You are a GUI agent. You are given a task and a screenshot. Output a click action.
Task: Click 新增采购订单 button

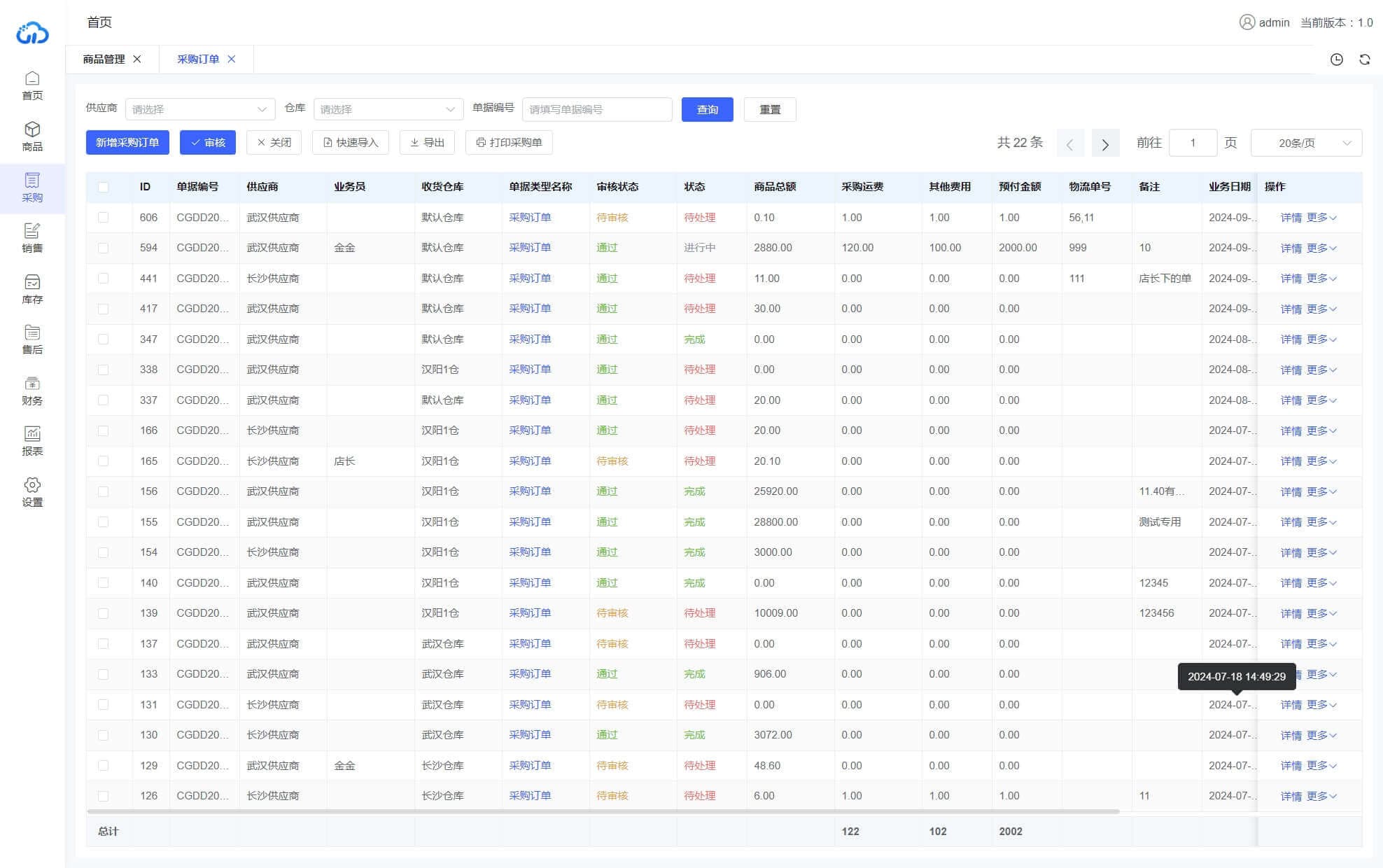click(x=127, y=142)
